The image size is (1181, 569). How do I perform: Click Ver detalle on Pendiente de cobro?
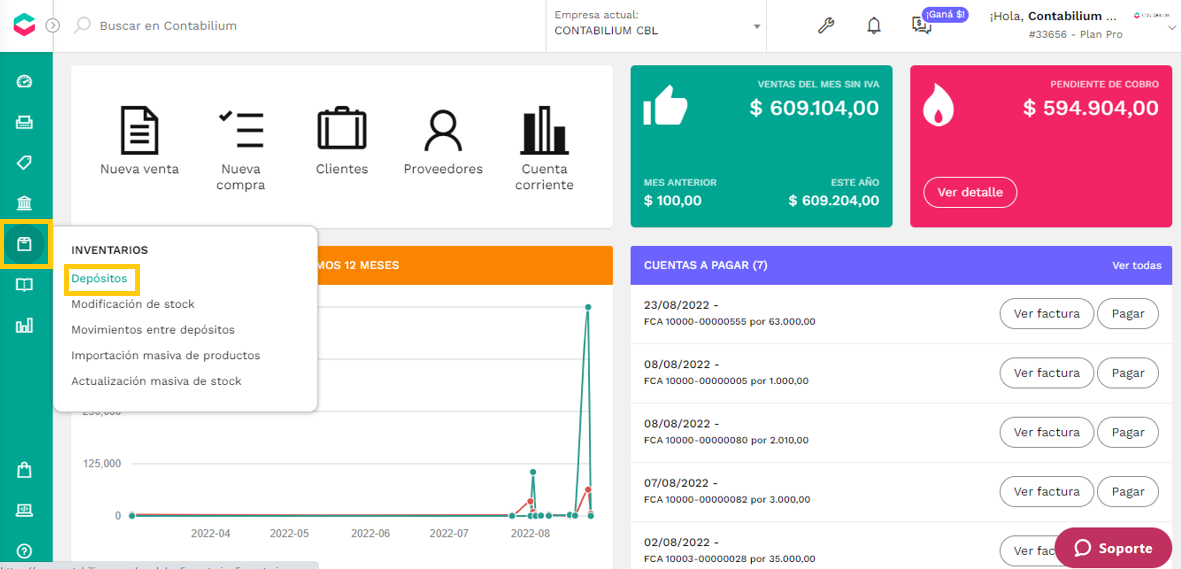pos(970,192)
